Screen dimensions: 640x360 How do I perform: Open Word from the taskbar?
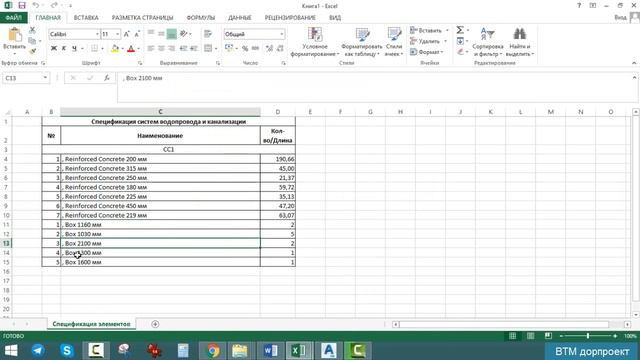(270, 350)
